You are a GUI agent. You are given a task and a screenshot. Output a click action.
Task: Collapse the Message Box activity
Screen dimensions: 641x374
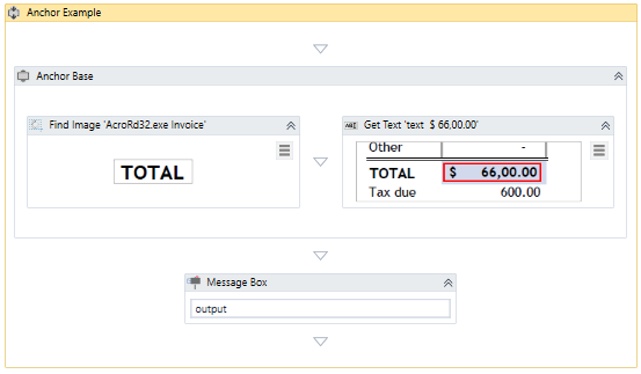click(448, 283)
